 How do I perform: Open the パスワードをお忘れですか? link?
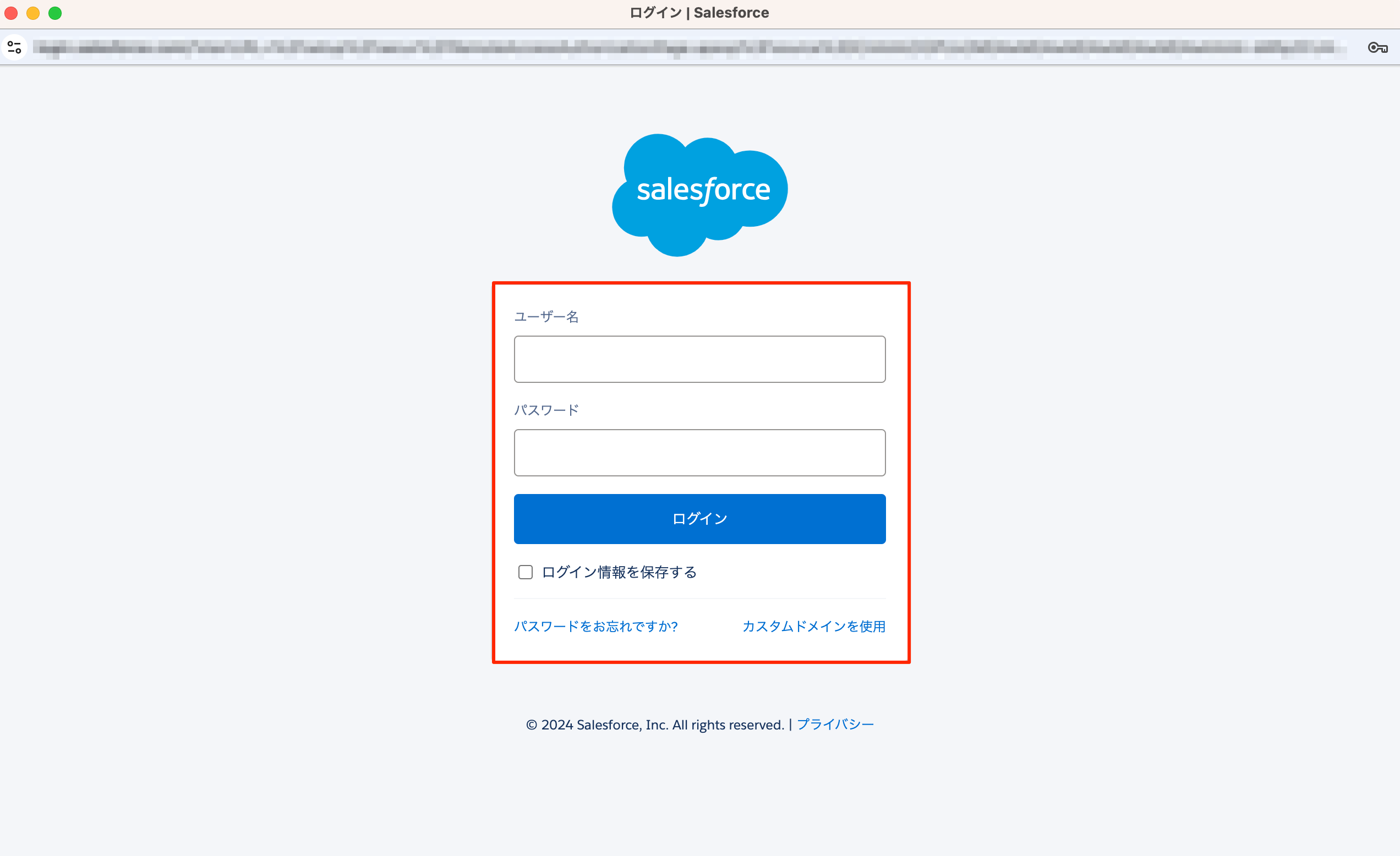point(595,626)
